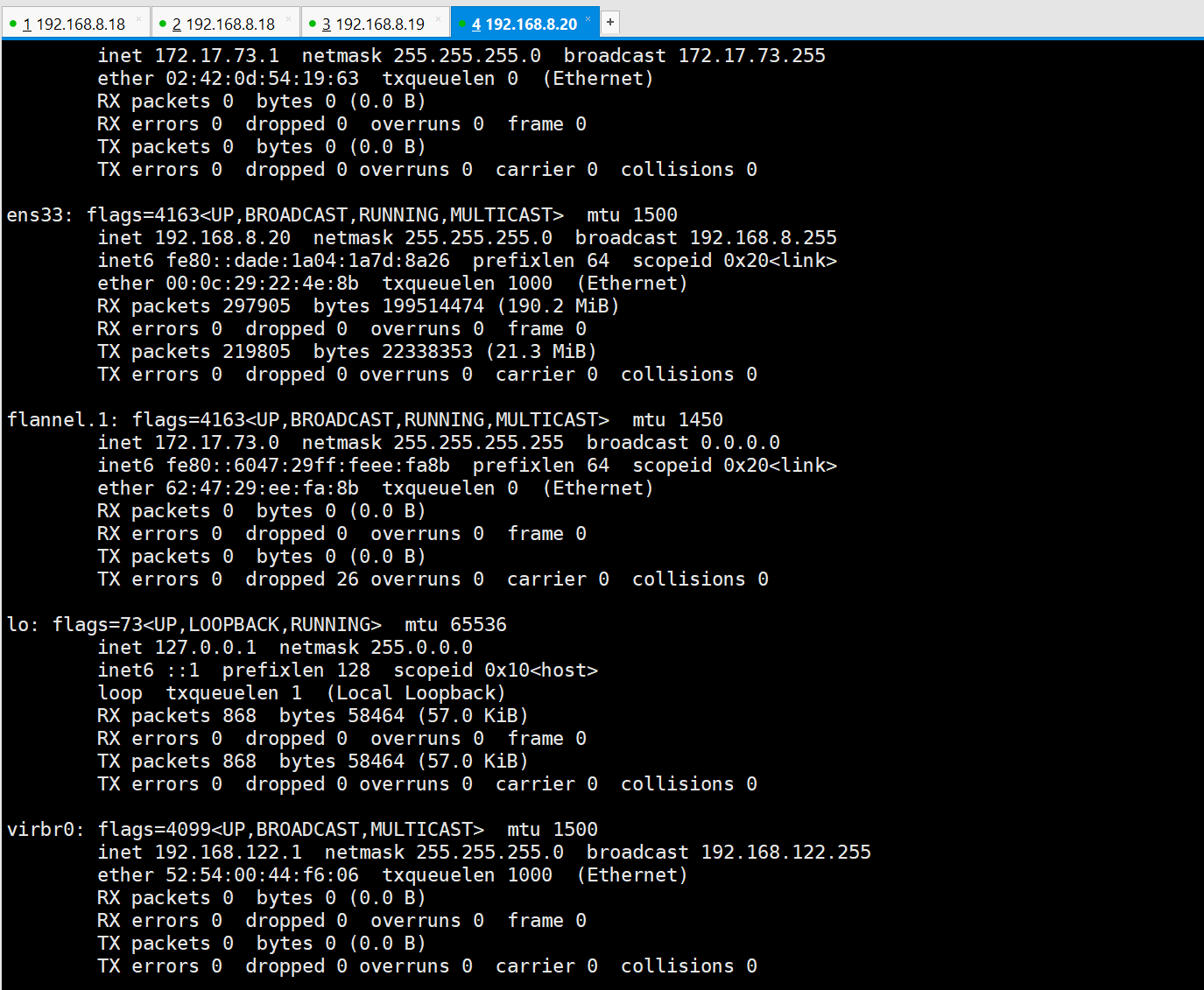Viewport: 1204px width, 990px height.
Task: Close session tab 2 192.168.8.18
Action: coord(288,18)
